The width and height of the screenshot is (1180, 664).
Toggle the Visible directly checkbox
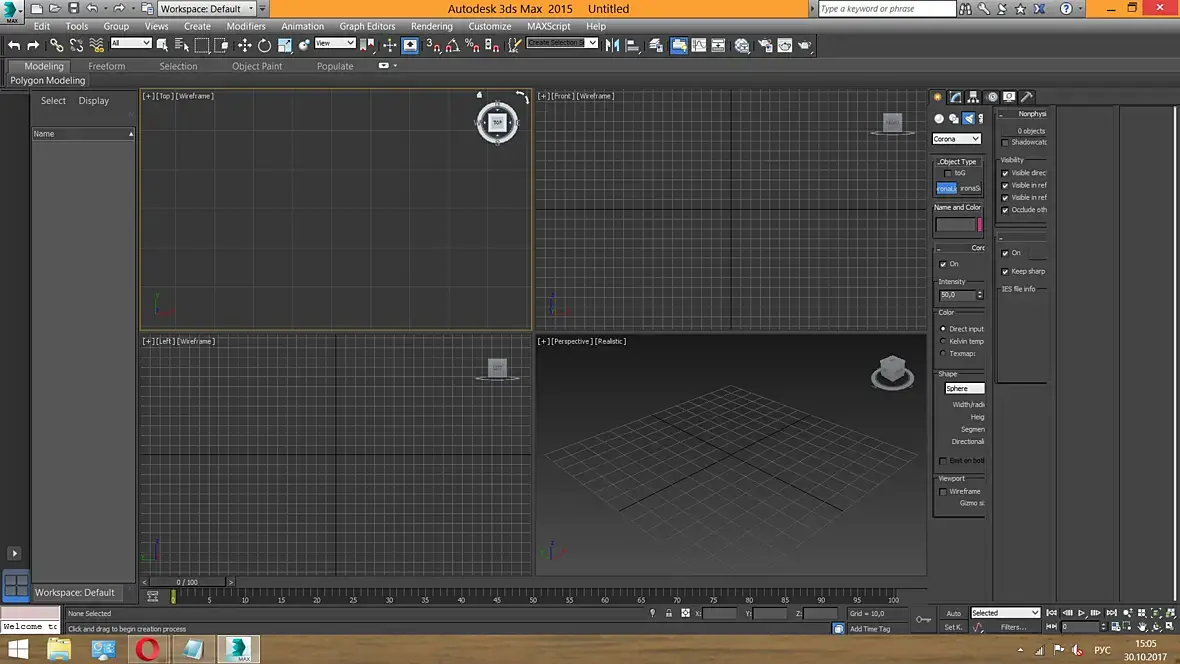[x=1005, y=173]
